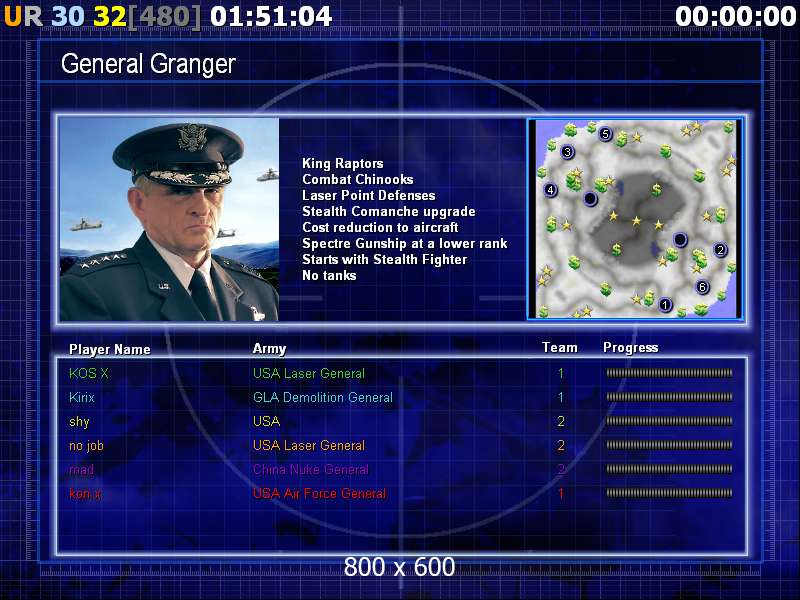The height and width of the screenshot is (600, 800).
Task: Select start position marker 6 on minimap
Action: [702, 287]
